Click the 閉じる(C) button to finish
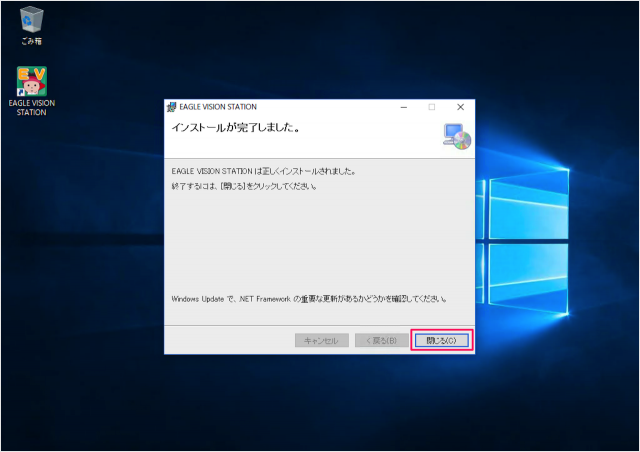The image size is (640, 452). click(441, 340)
